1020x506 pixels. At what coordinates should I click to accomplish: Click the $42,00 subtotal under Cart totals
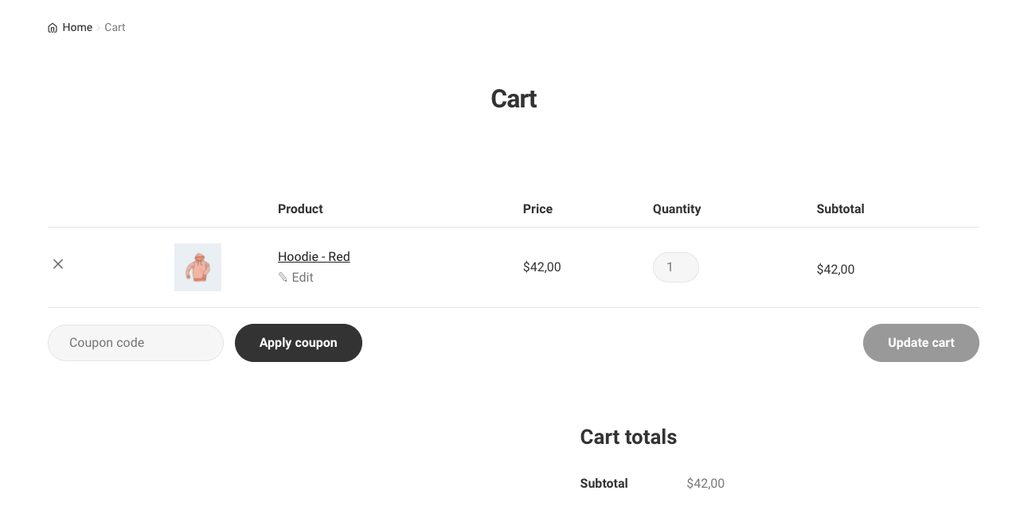705,484
